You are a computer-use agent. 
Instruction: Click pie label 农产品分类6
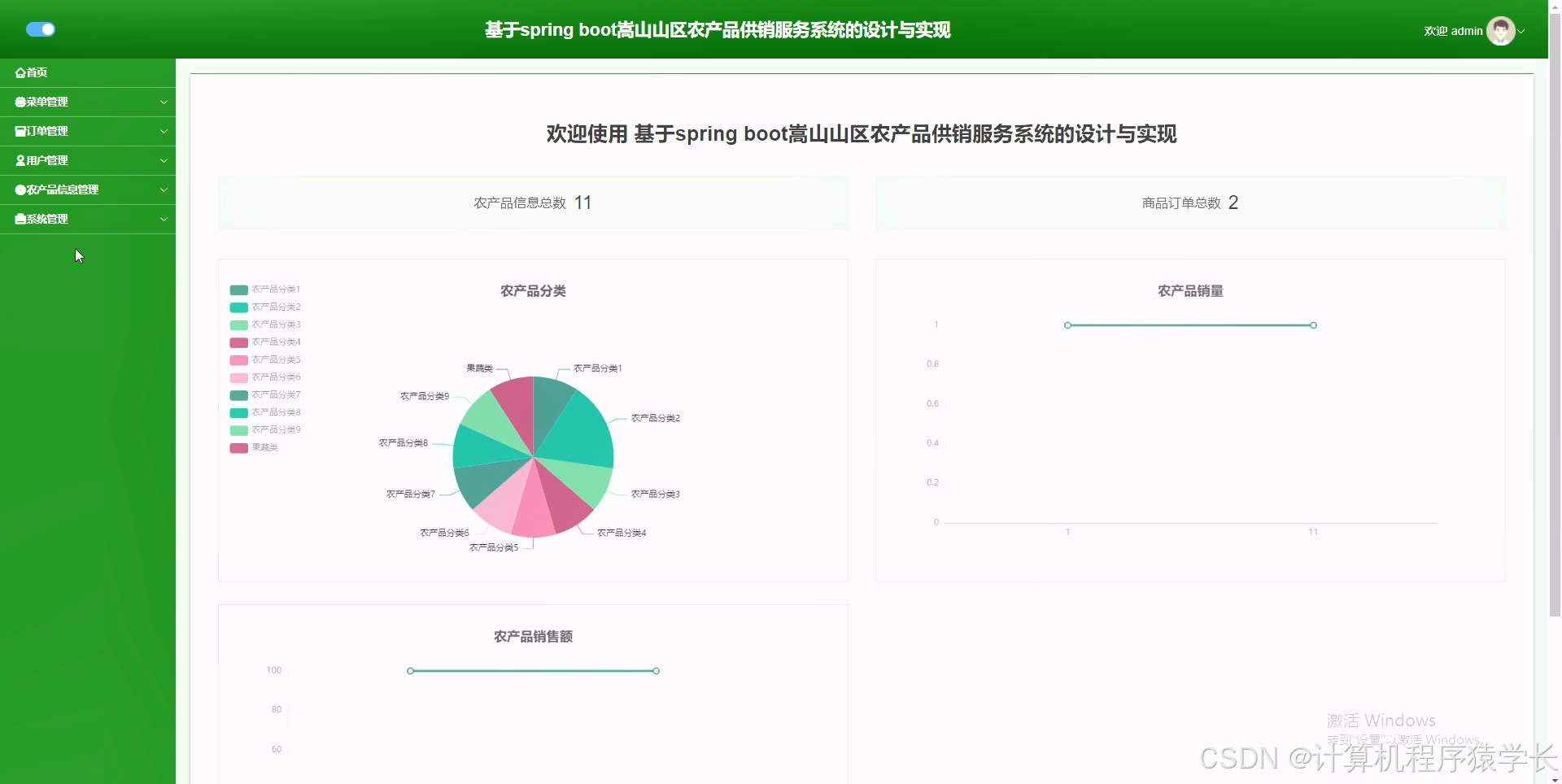click(444, 533)
